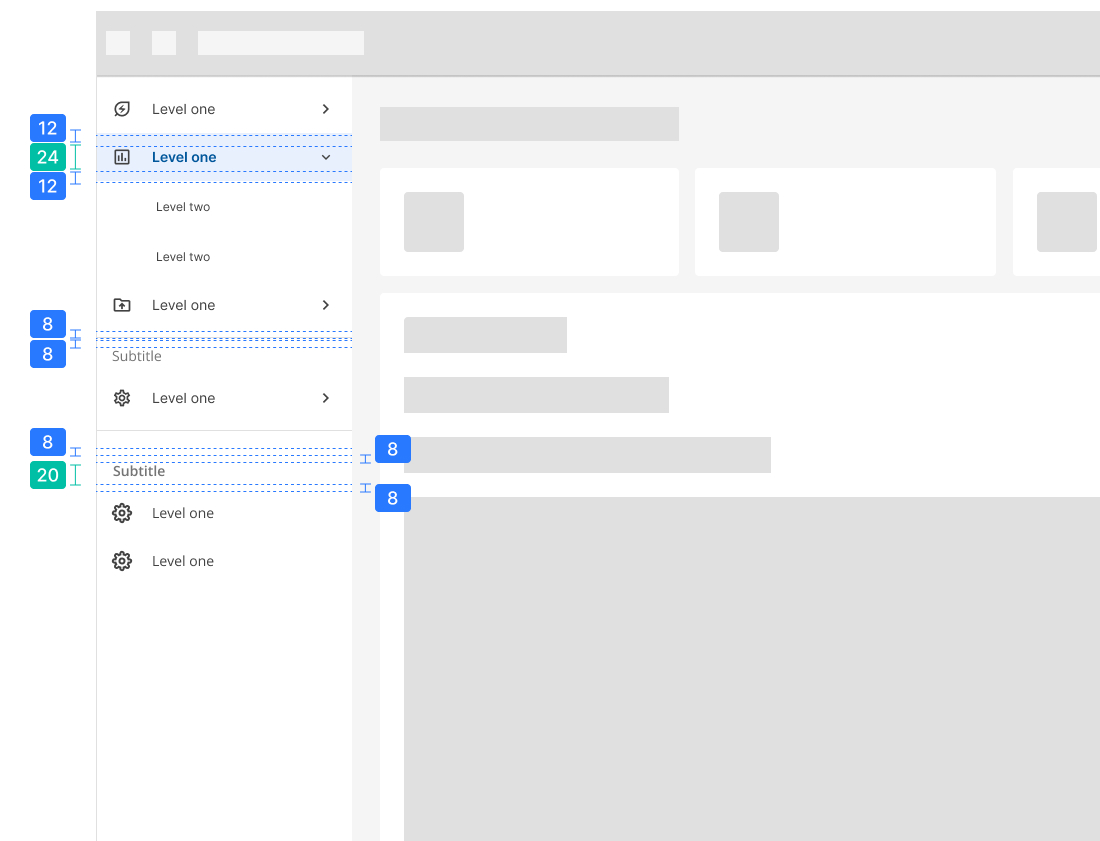Click the gear icon directly below the bold Subtitle

122,513
